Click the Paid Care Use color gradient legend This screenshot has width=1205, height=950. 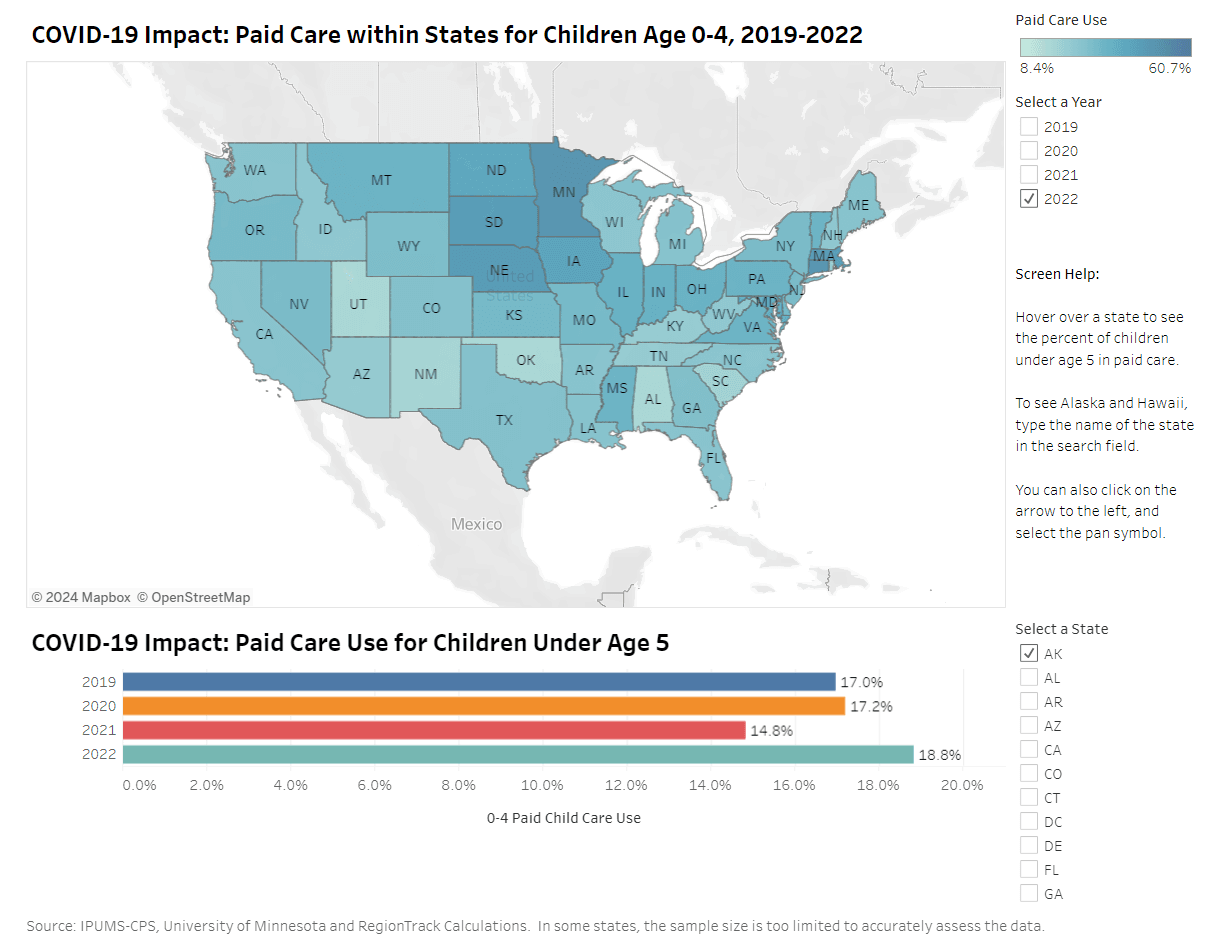pyautogui.click(x=1105, y=46)
